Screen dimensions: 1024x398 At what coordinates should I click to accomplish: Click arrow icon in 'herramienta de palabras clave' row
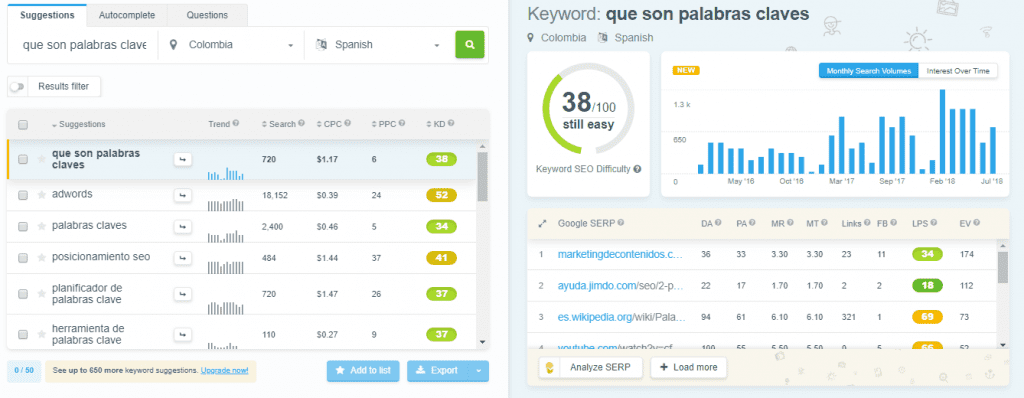click(182, 335)
